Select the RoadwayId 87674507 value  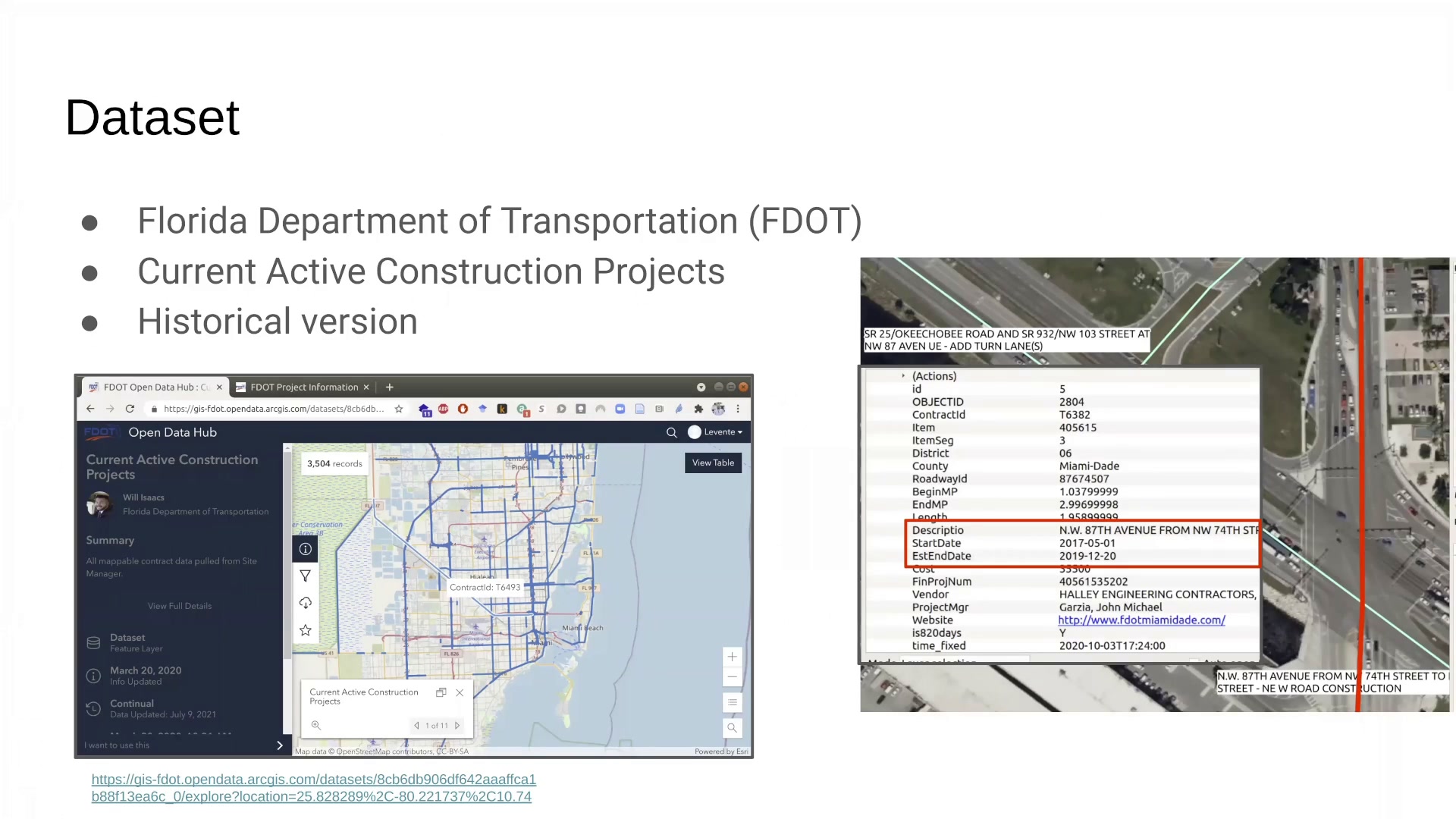pos(1084,479)
